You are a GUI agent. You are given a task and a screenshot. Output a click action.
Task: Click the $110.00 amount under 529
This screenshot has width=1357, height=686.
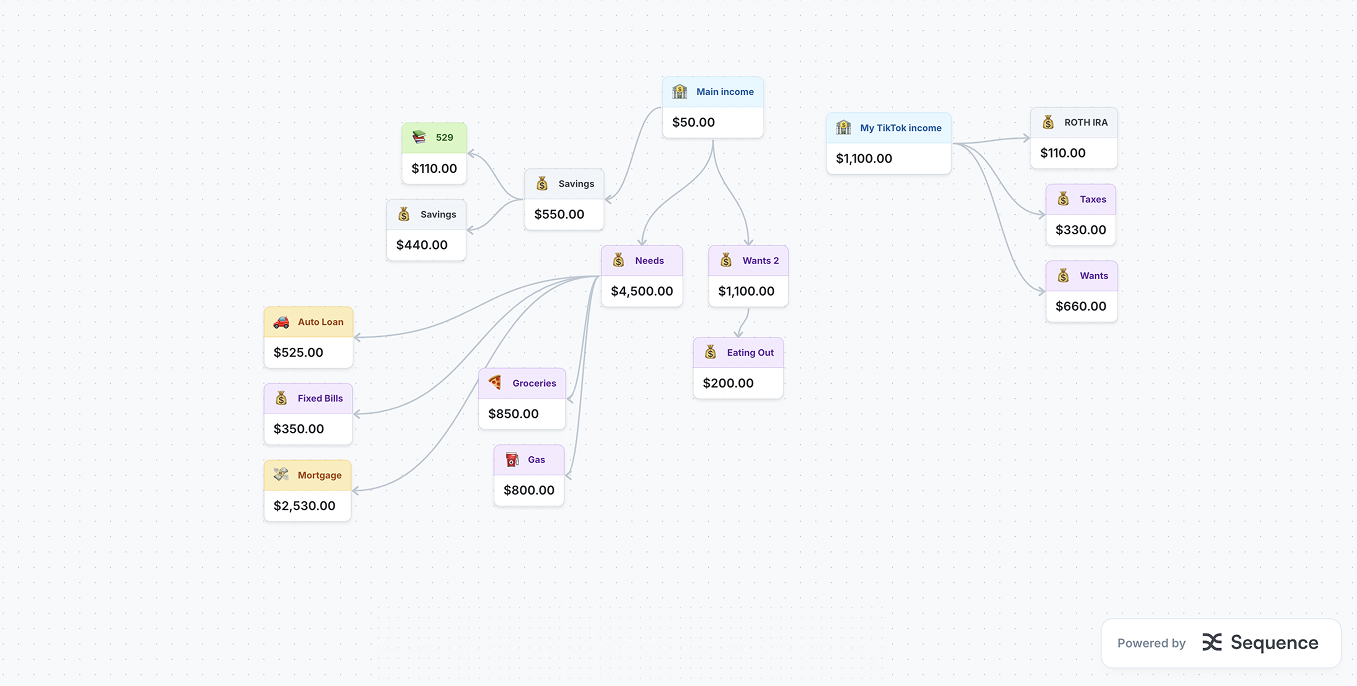(434, 169)
